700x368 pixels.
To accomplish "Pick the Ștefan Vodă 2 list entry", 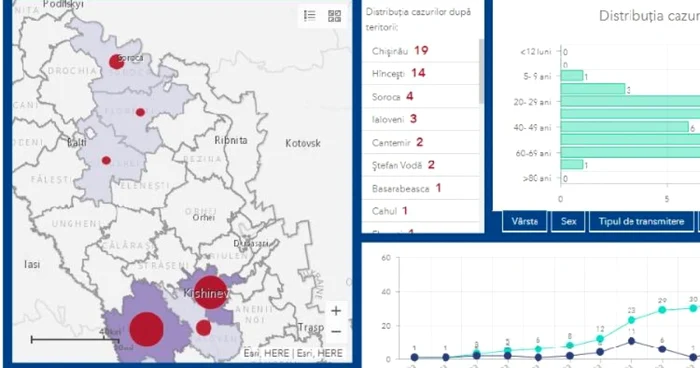I will click(421, 165).
